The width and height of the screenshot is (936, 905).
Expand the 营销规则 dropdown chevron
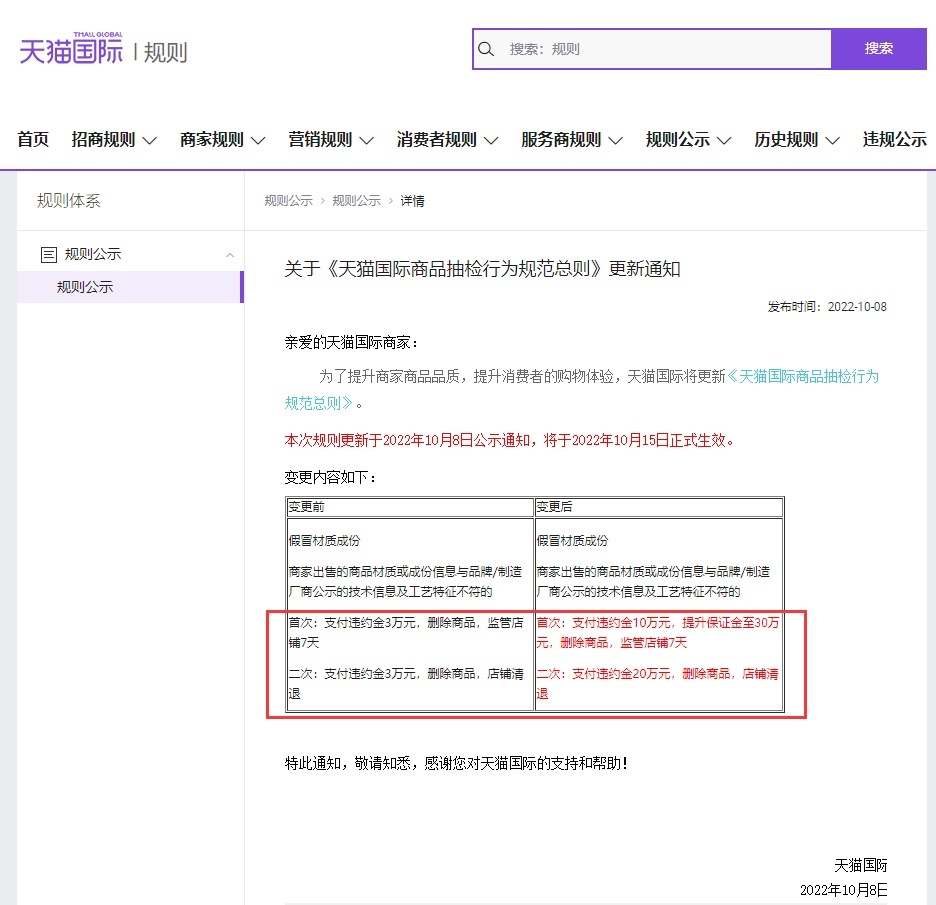point(367,141)
